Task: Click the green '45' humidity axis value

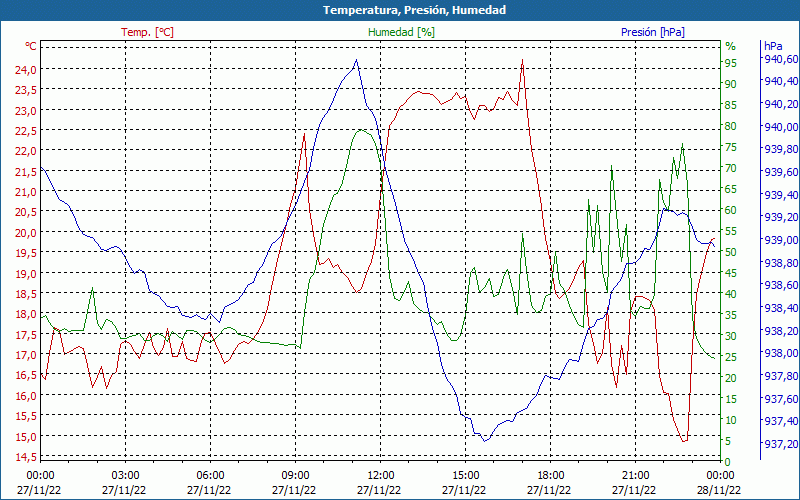Action: (731, 273)
